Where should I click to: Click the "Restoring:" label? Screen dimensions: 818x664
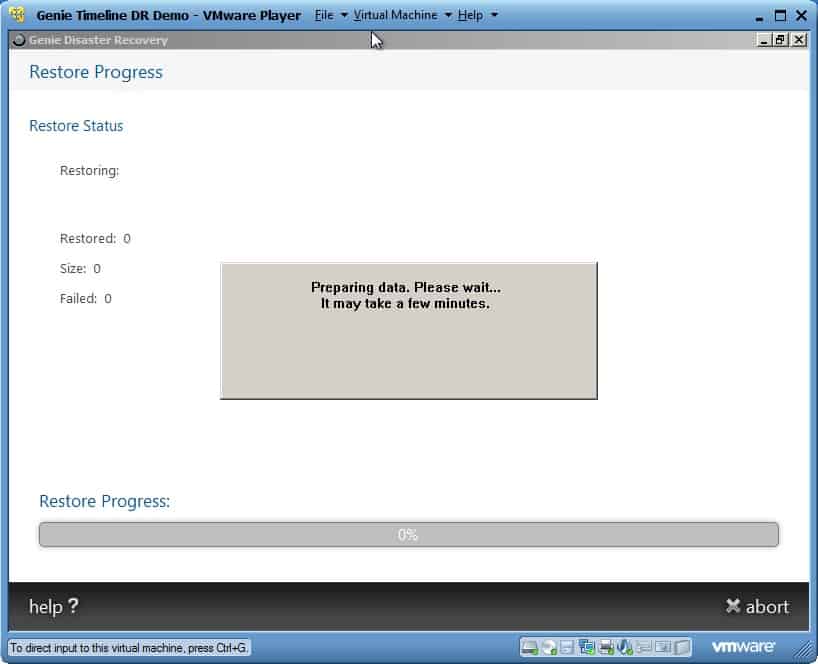click(90, 171)
